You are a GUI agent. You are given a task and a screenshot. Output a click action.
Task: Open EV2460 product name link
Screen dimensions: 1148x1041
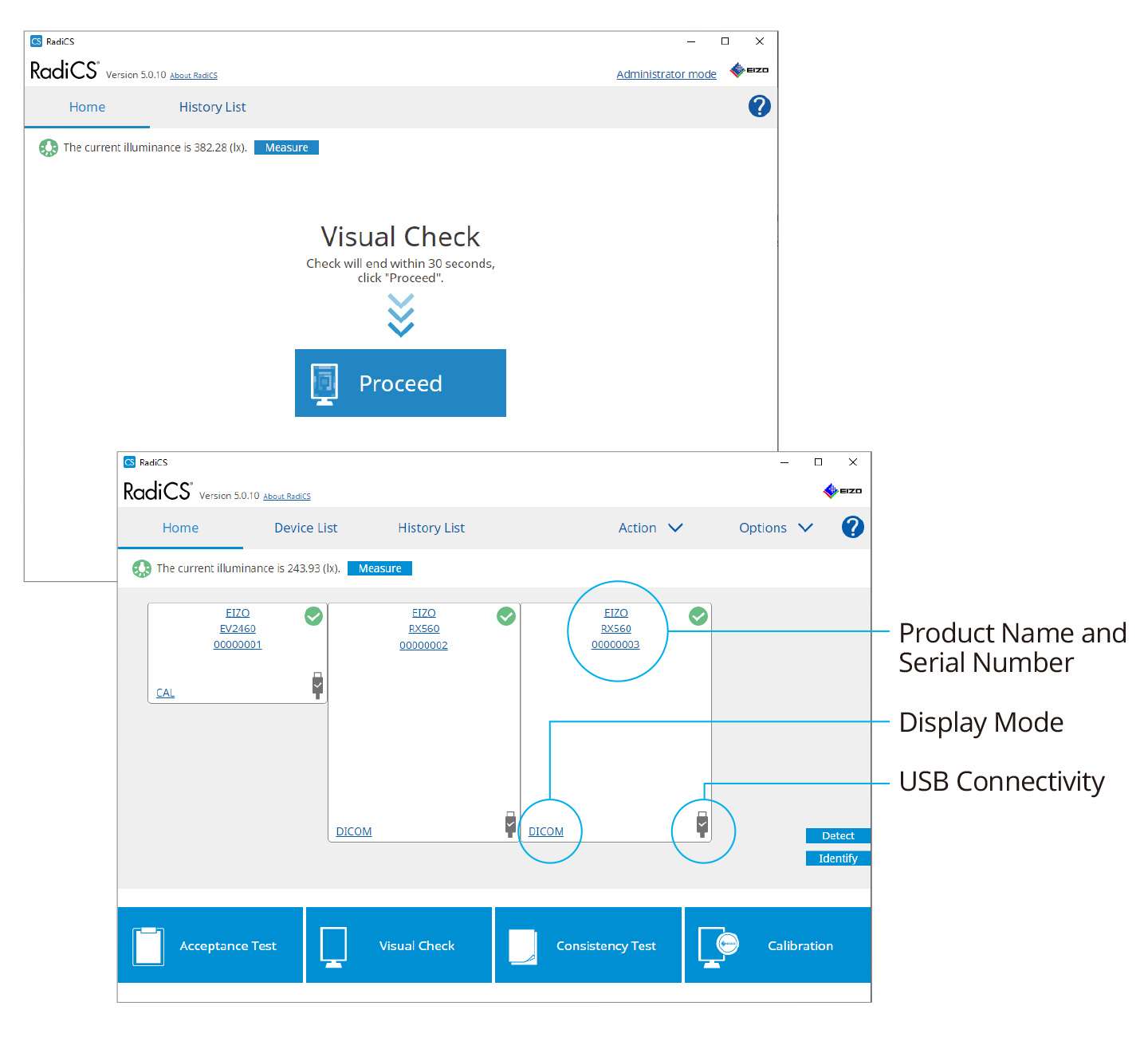238,629
